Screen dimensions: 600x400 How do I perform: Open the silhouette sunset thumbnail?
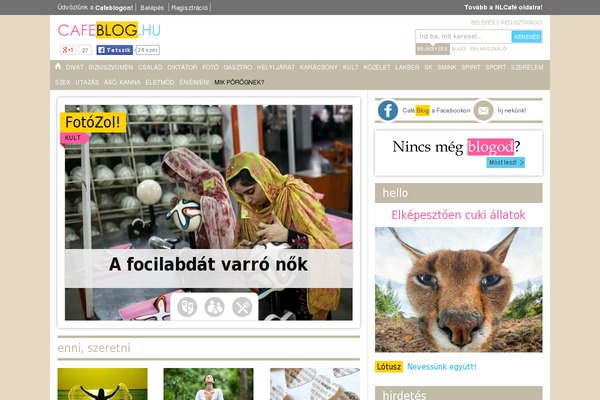[x=103, y=384]
